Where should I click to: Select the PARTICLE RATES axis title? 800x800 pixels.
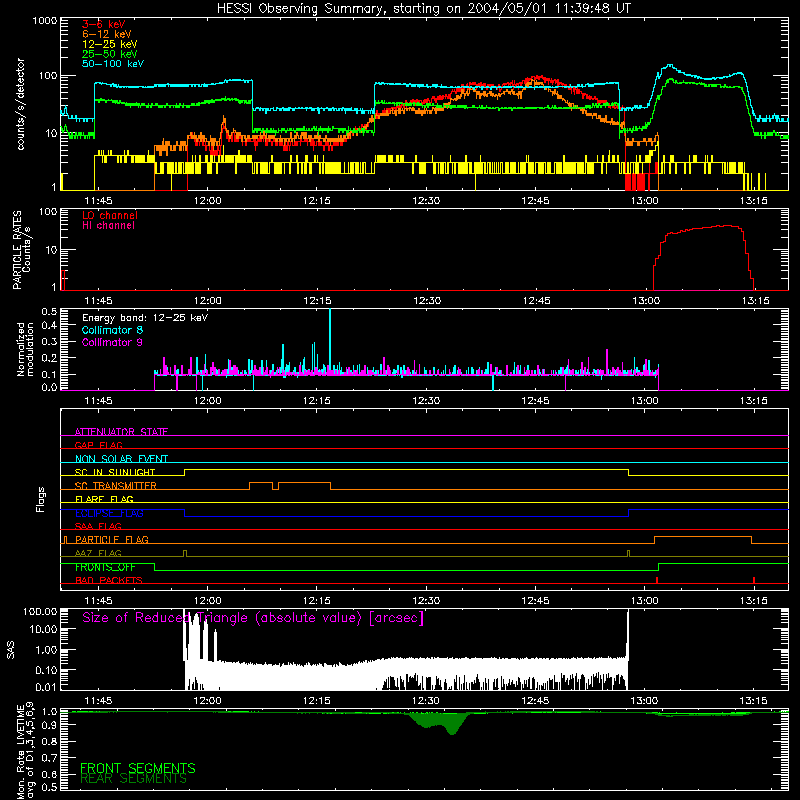[18, 250]
